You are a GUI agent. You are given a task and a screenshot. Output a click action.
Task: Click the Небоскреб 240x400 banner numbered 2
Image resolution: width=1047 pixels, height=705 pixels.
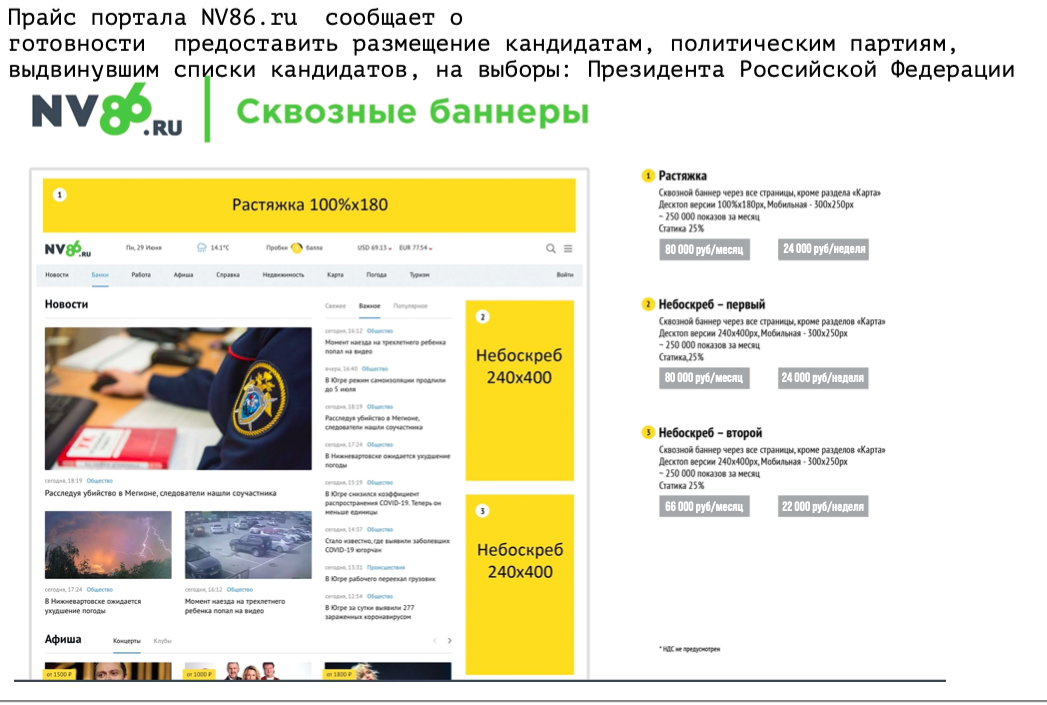pos(519,391)
